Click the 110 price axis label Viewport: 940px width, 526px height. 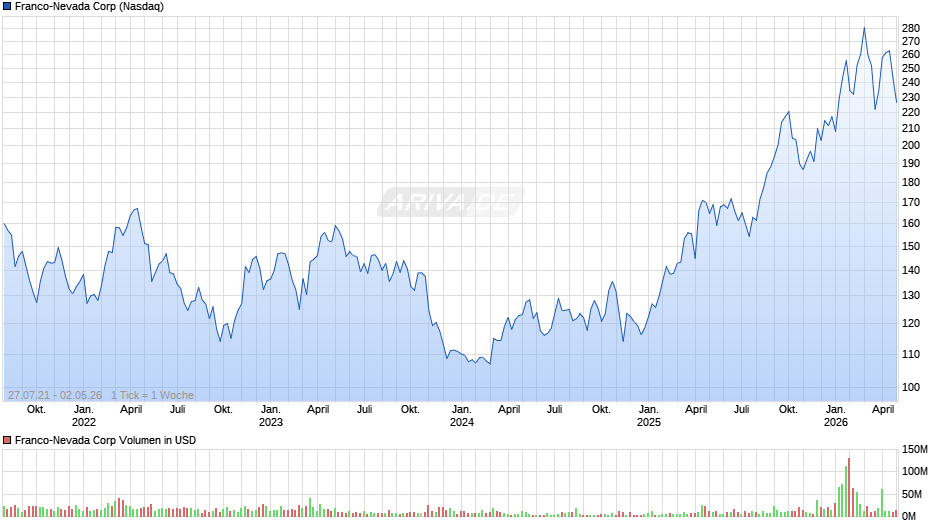(x=911, y=354)
